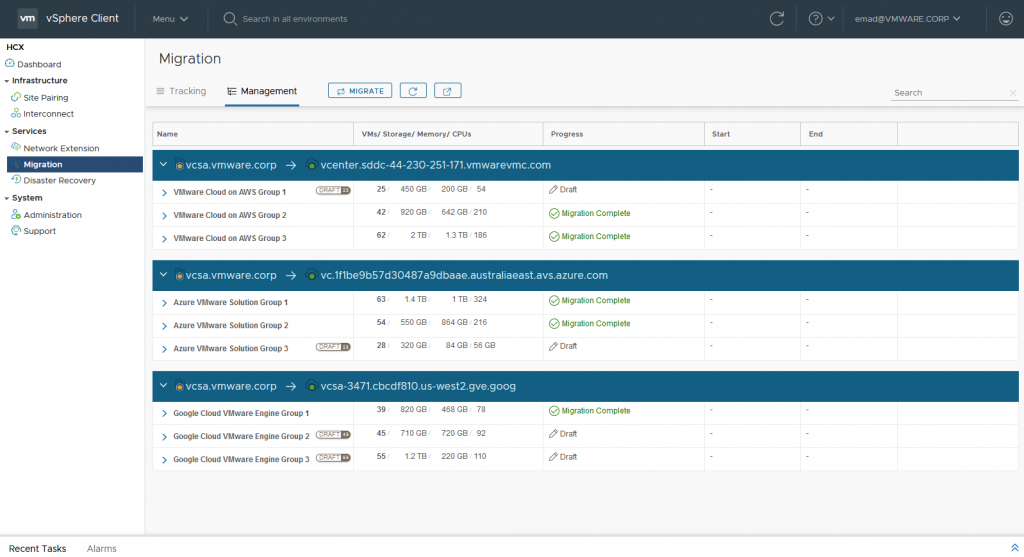This screenshot has width=1024, height=557.
Task: Click the Migration Complete check icon for AWS Group 2
Action: (554, 214)
